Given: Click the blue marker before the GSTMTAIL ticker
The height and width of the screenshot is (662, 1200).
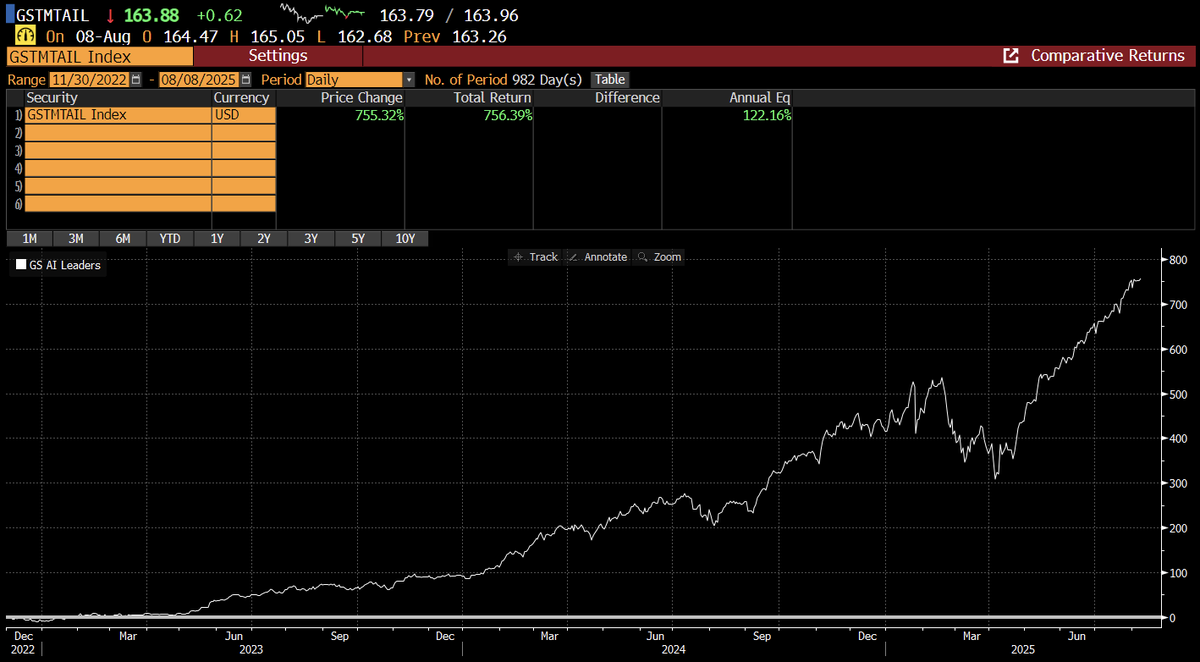Looking at the screenshot, I should click(x=8, y=15).
